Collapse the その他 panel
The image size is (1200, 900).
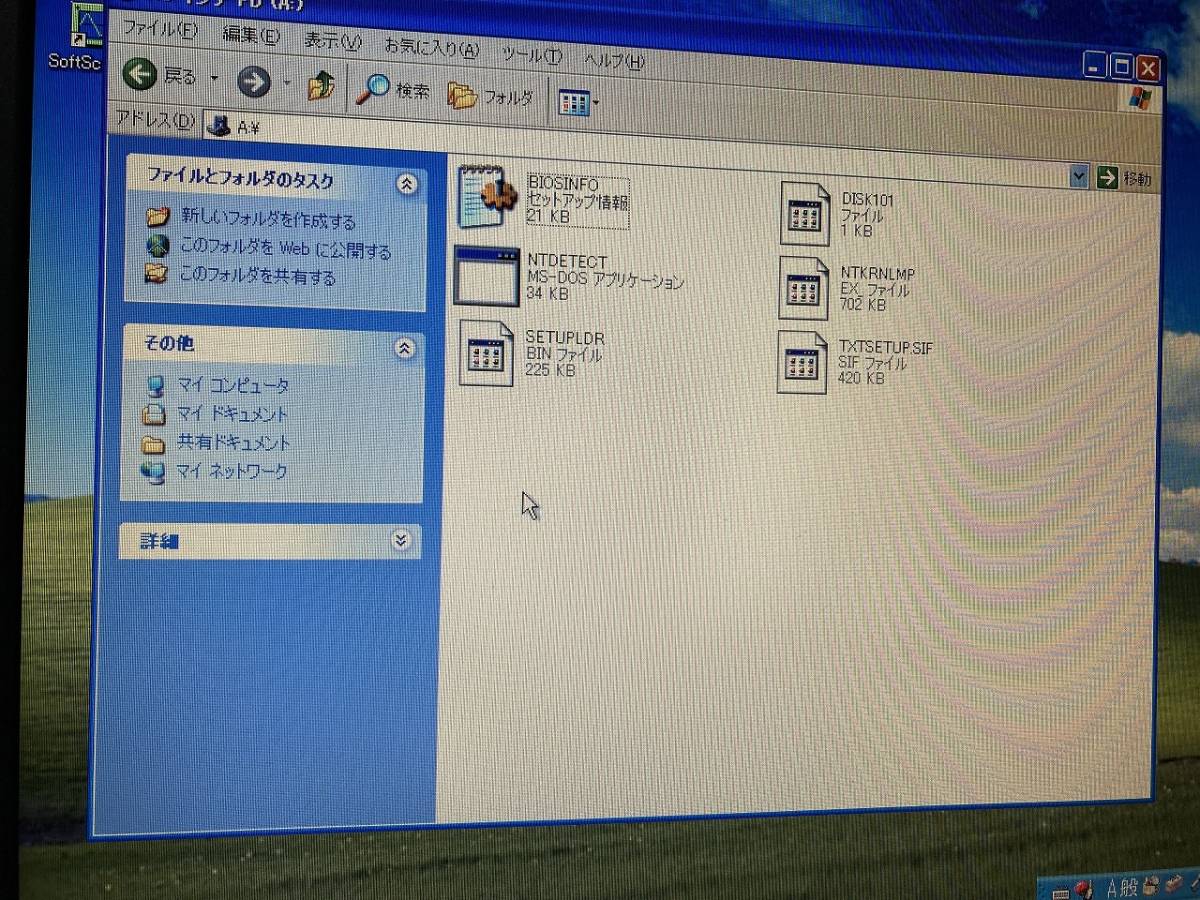coord(404,348)
